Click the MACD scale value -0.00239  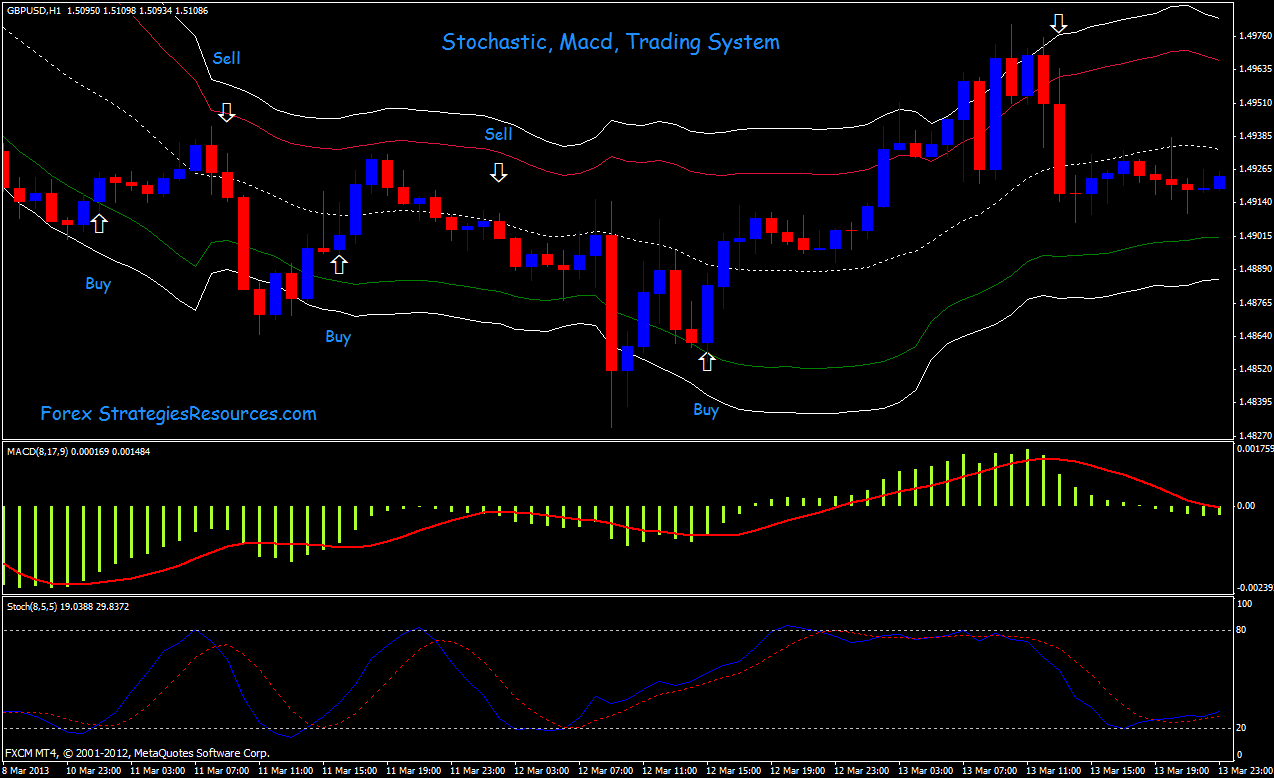click(x=1254, y=587)
